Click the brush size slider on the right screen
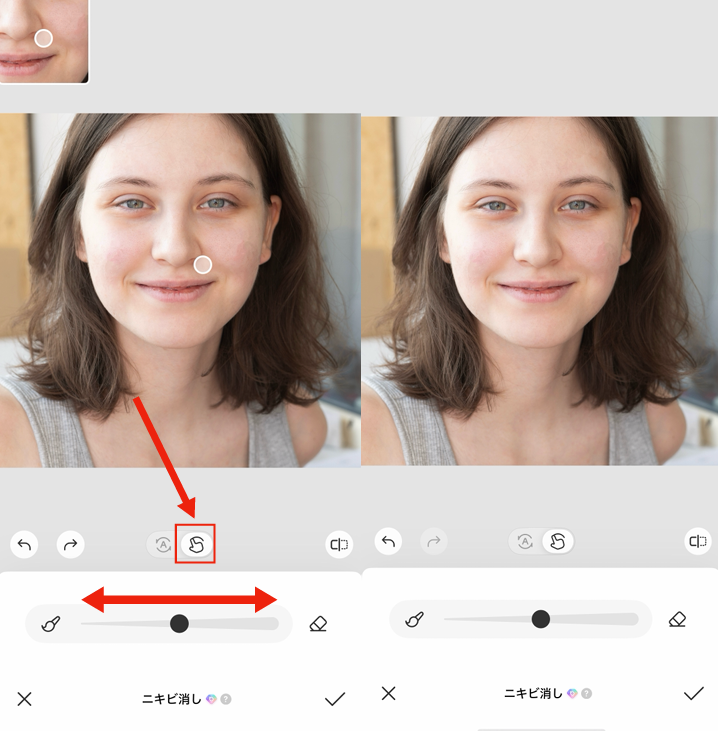Image resolution: width=718 pixels, height=731 pixels. click(541, 620)
